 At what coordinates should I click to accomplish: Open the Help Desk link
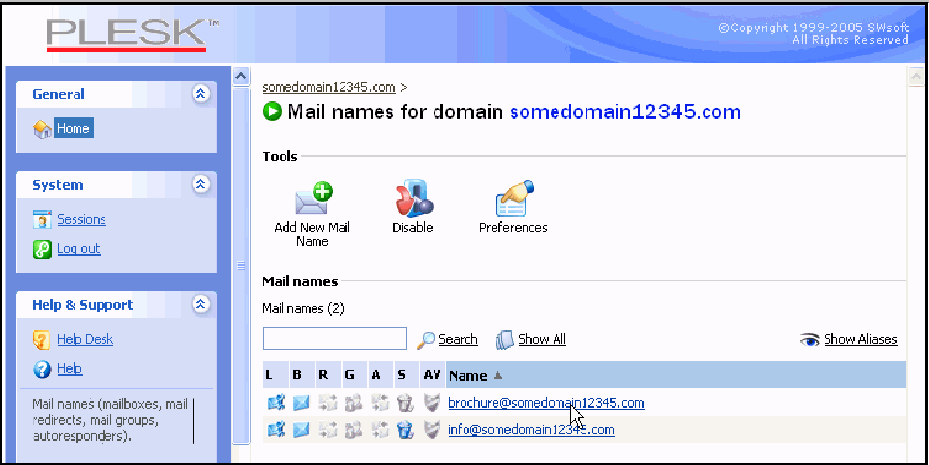coord(85,339)
